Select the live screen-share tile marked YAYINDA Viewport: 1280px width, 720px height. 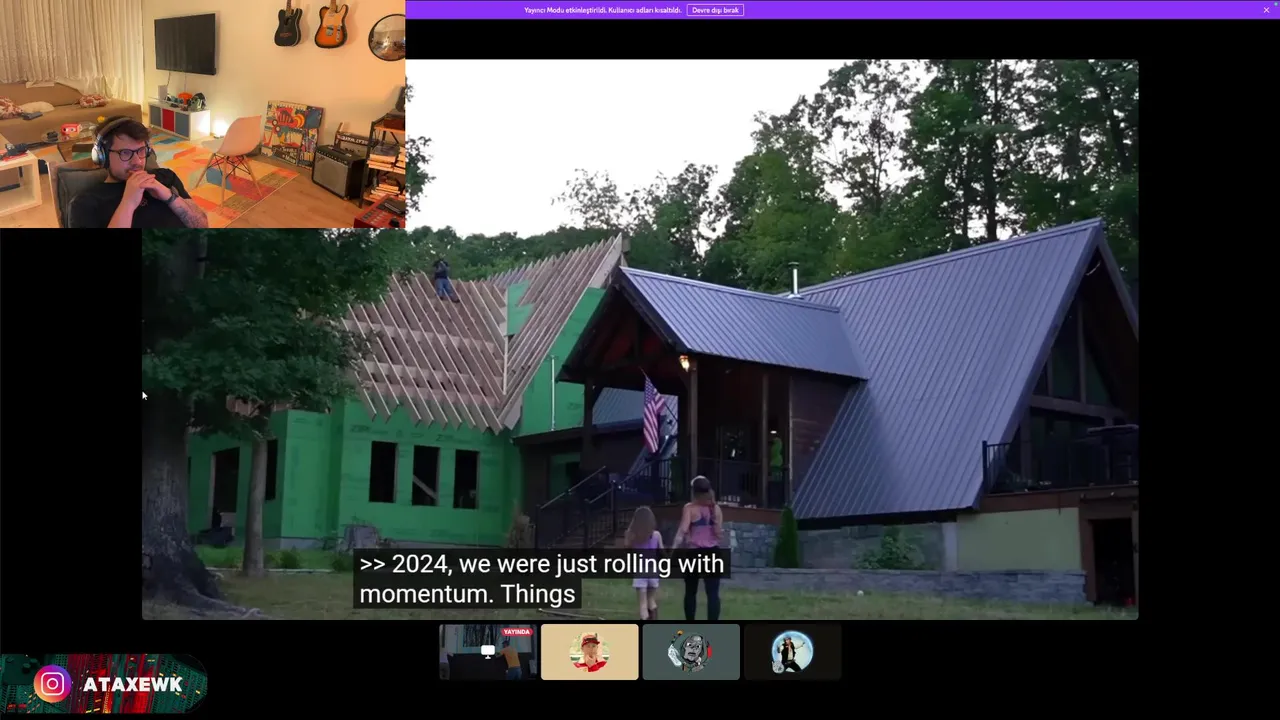tap(488, 652)
